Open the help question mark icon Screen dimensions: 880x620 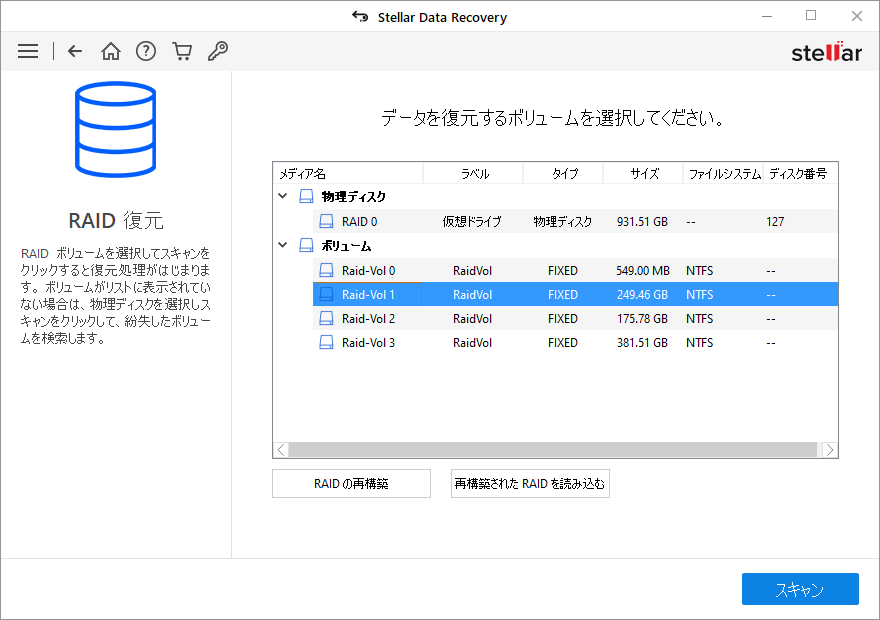pyautogui.click(x=146, y=51)
